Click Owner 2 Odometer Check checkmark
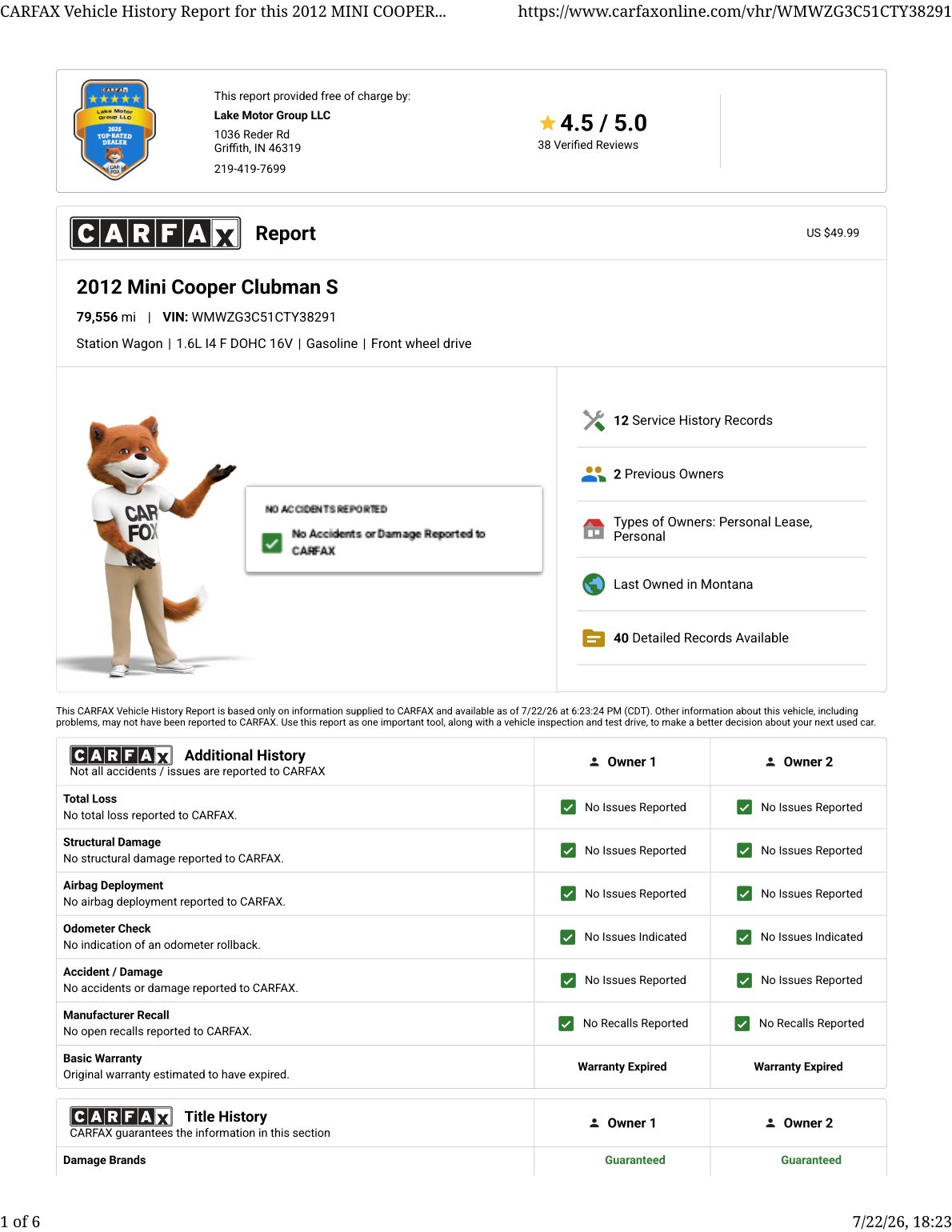 [x=744, y=937]
